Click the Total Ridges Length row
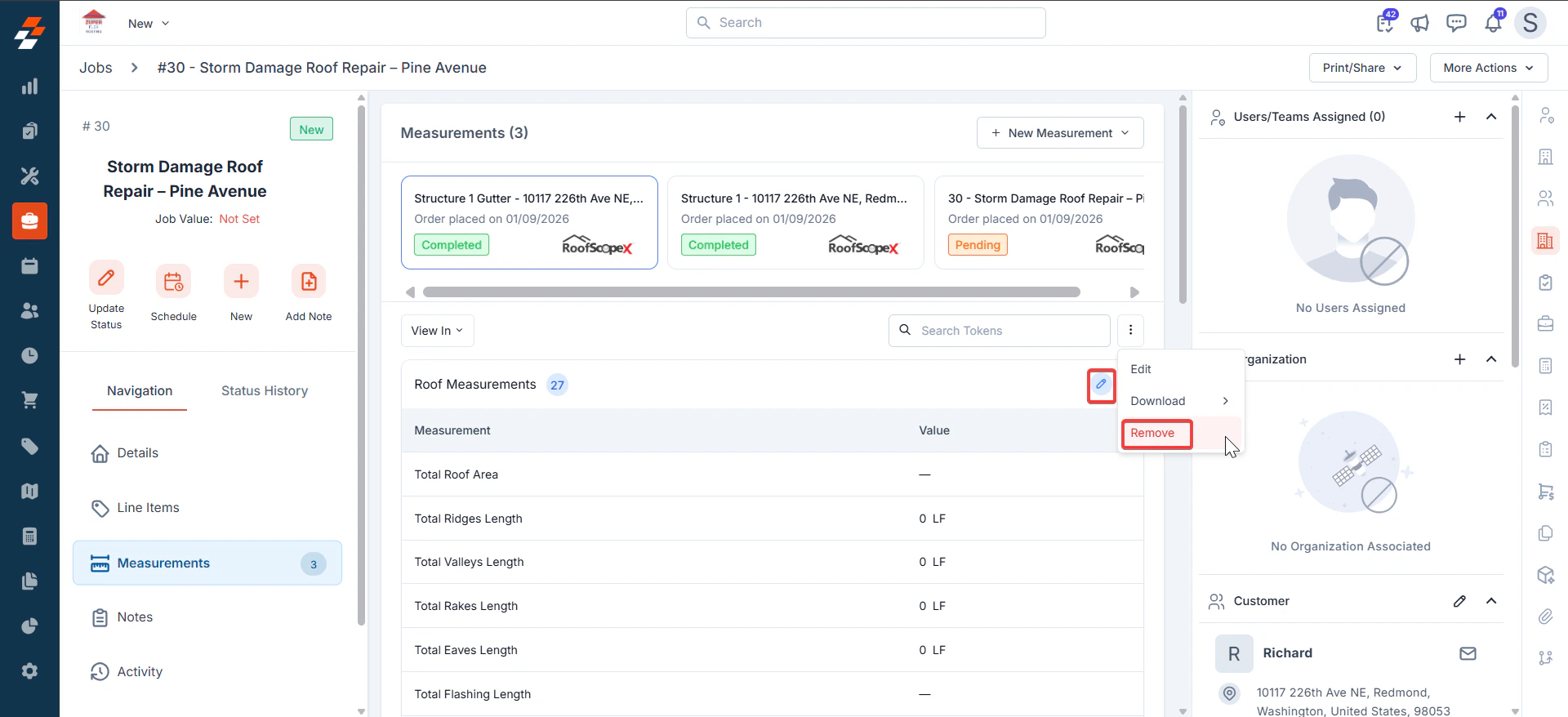 point(772,519)
